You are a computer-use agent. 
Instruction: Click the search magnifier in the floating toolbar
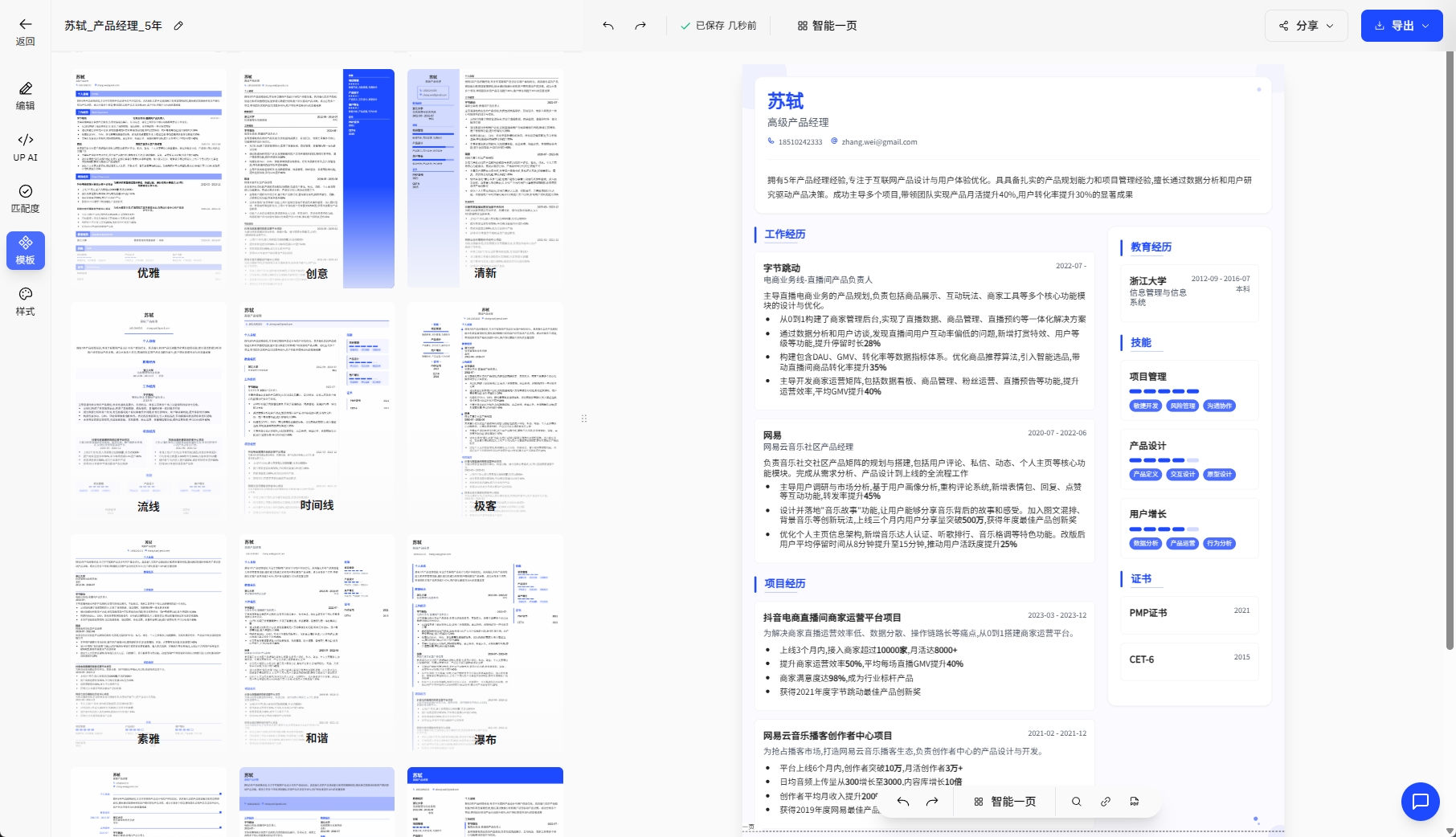pos(1076,802)
